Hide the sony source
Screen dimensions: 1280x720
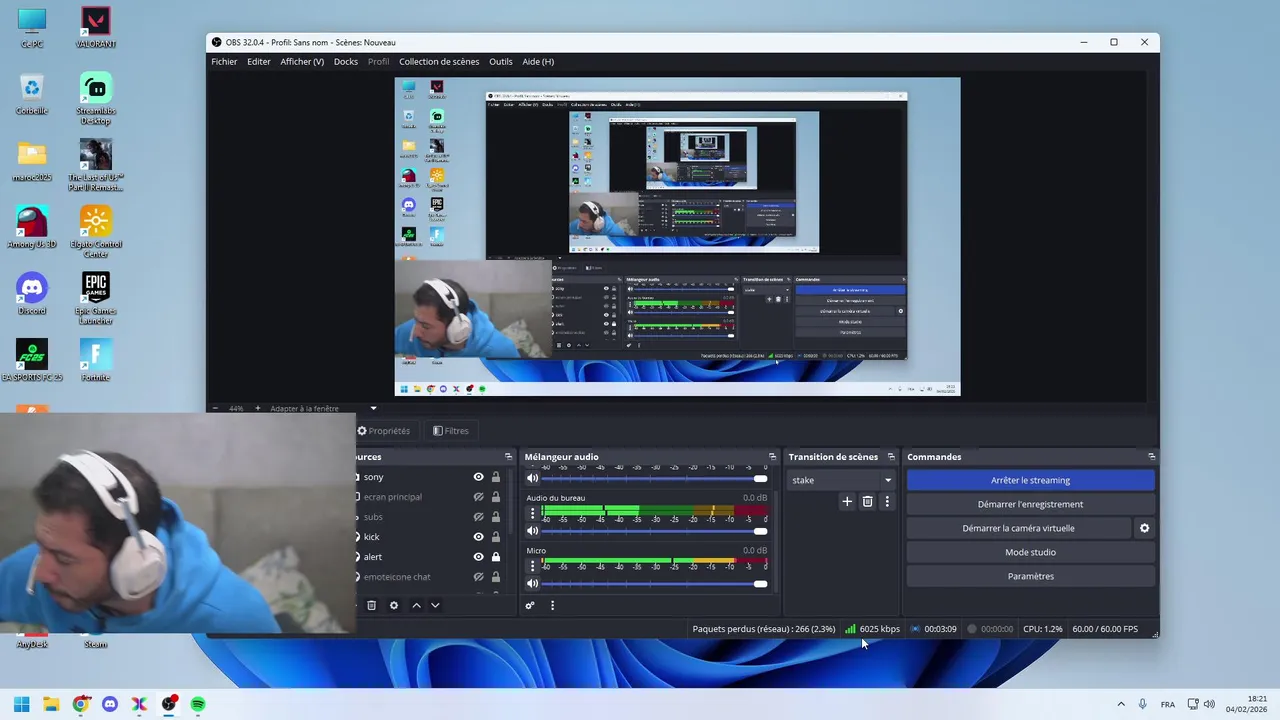pyautogui.click(x=478, y=477)
